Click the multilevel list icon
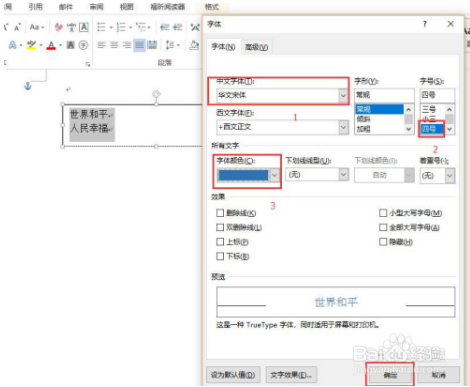The width and height of the screenshot is (470, 387). [x=141, y=27]
